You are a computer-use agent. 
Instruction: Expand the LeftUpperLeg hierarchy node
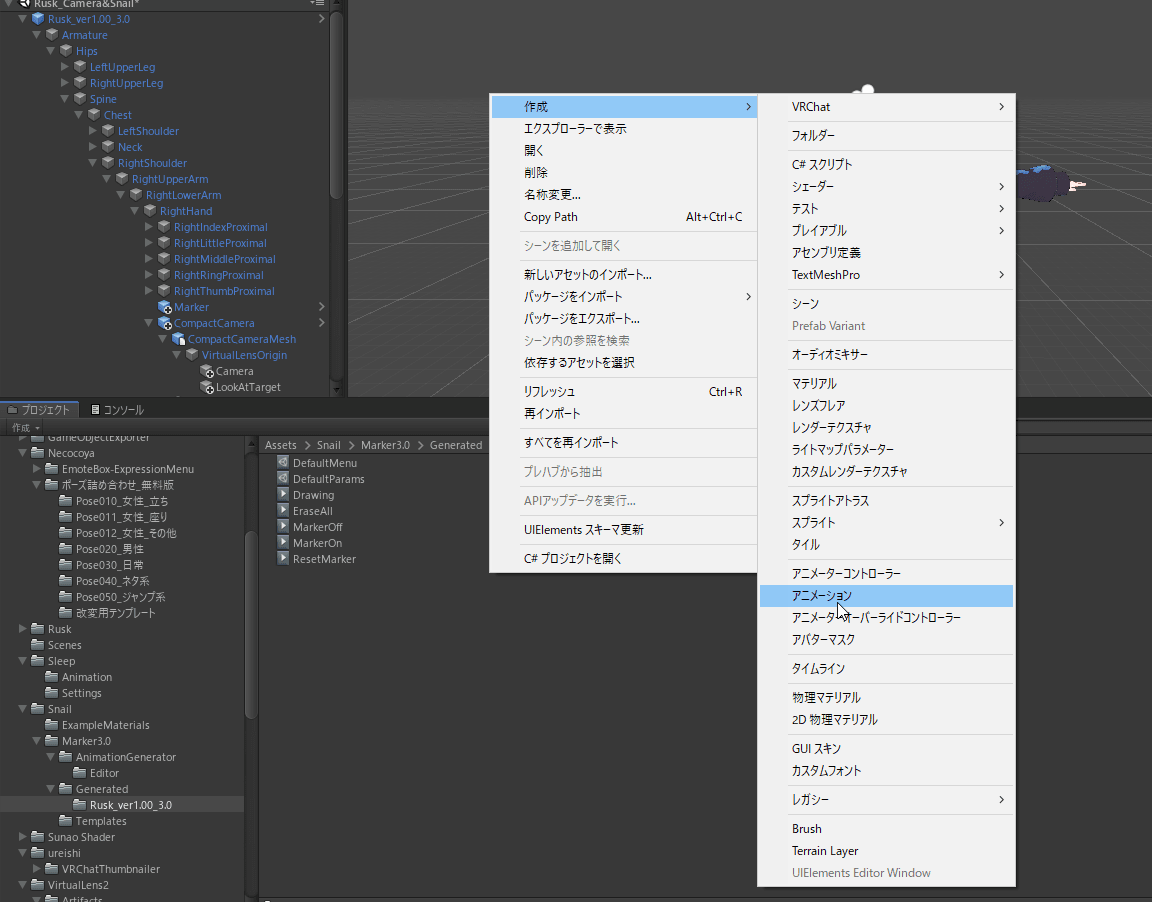[x=65, y=67]
